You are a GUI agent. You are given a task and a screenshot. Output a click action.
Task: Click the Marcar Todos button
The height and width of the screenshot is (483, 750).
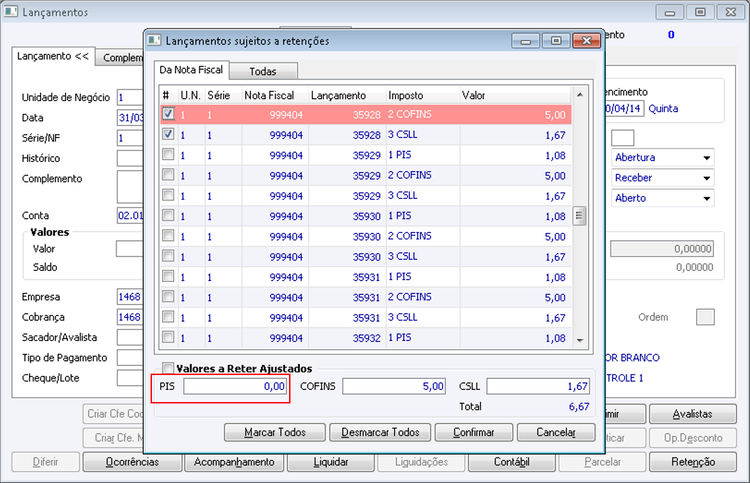[x=275, y=432]
